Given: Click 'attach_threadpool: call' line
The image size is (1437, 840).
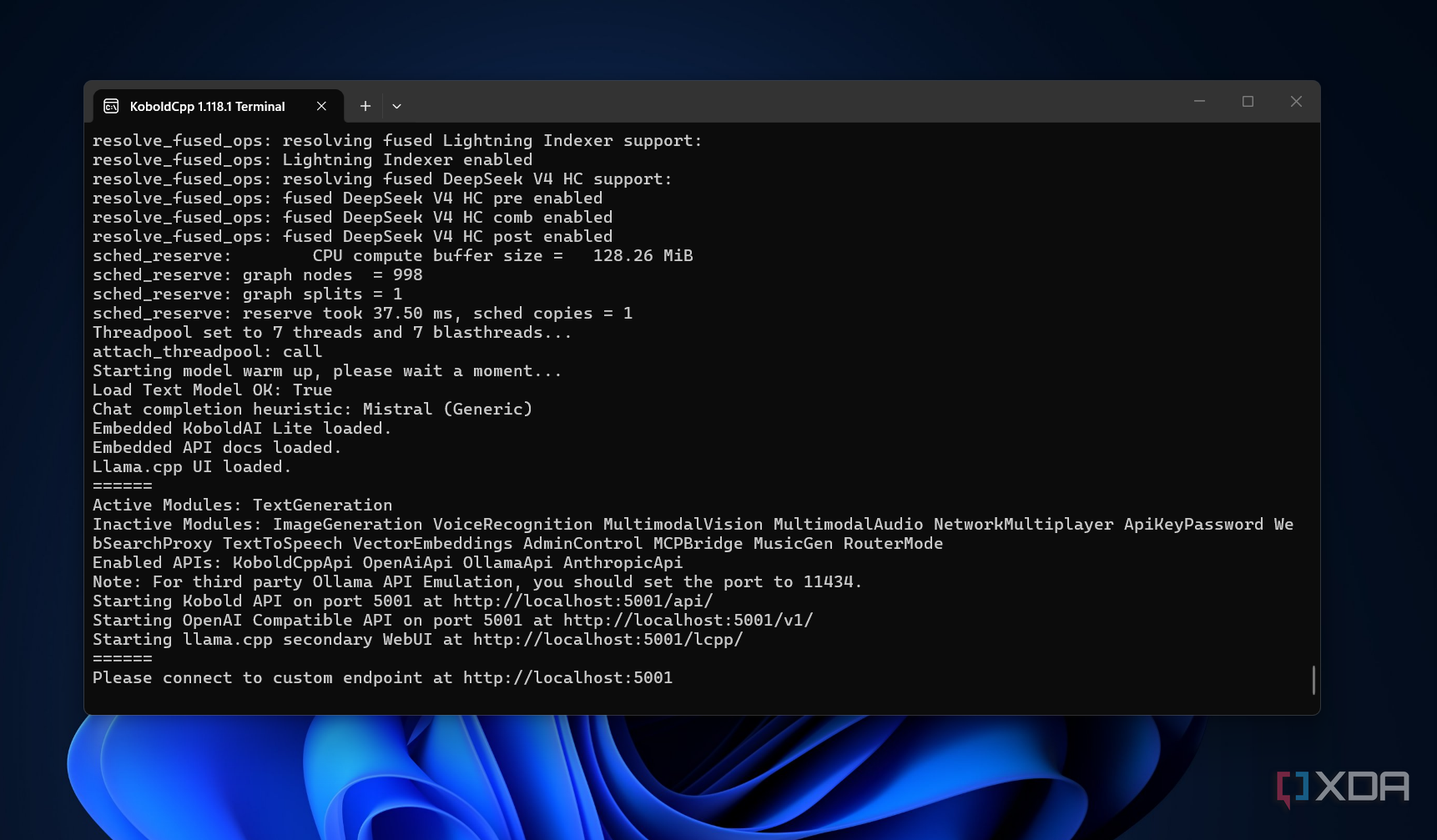Looking at the screenshot, I should click(x=208, y=352).
